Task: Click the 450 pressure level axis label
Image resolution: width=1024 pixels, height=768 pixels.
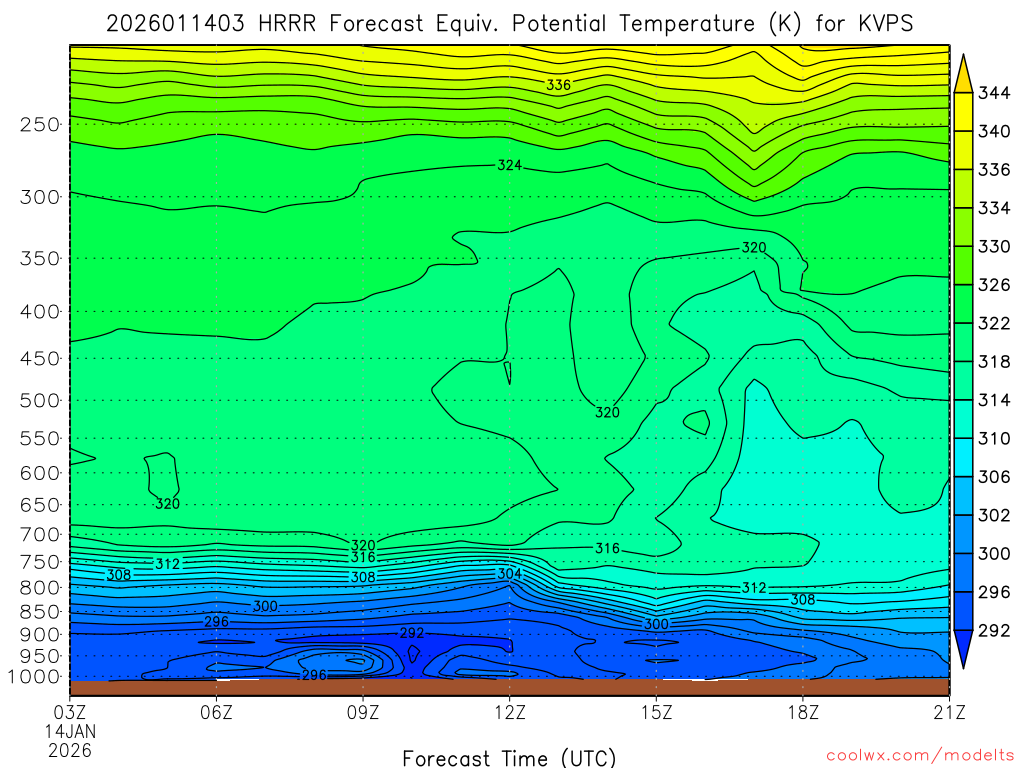Action: pyautogui.click(x=40, y=359)
